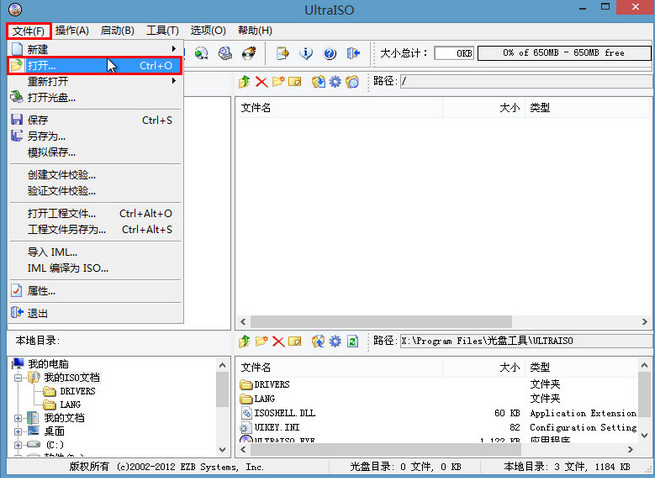The width and height of the screenshot is (655, 478).
Task: Choose 验证文件校验... menu entry
Action: click(95, 191)
